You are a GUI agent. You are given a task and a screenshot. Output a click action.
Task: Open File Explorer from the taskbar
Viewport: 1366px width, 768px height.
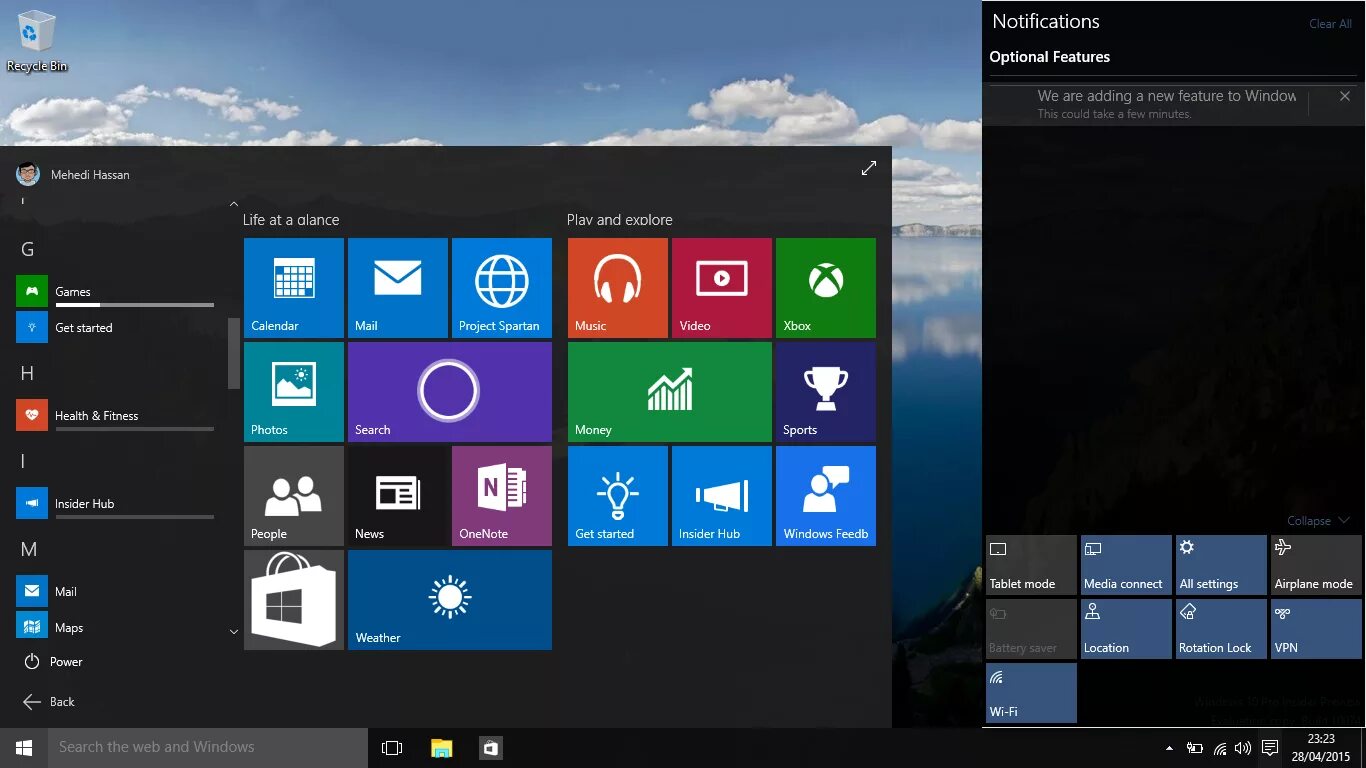pos(441,748)
